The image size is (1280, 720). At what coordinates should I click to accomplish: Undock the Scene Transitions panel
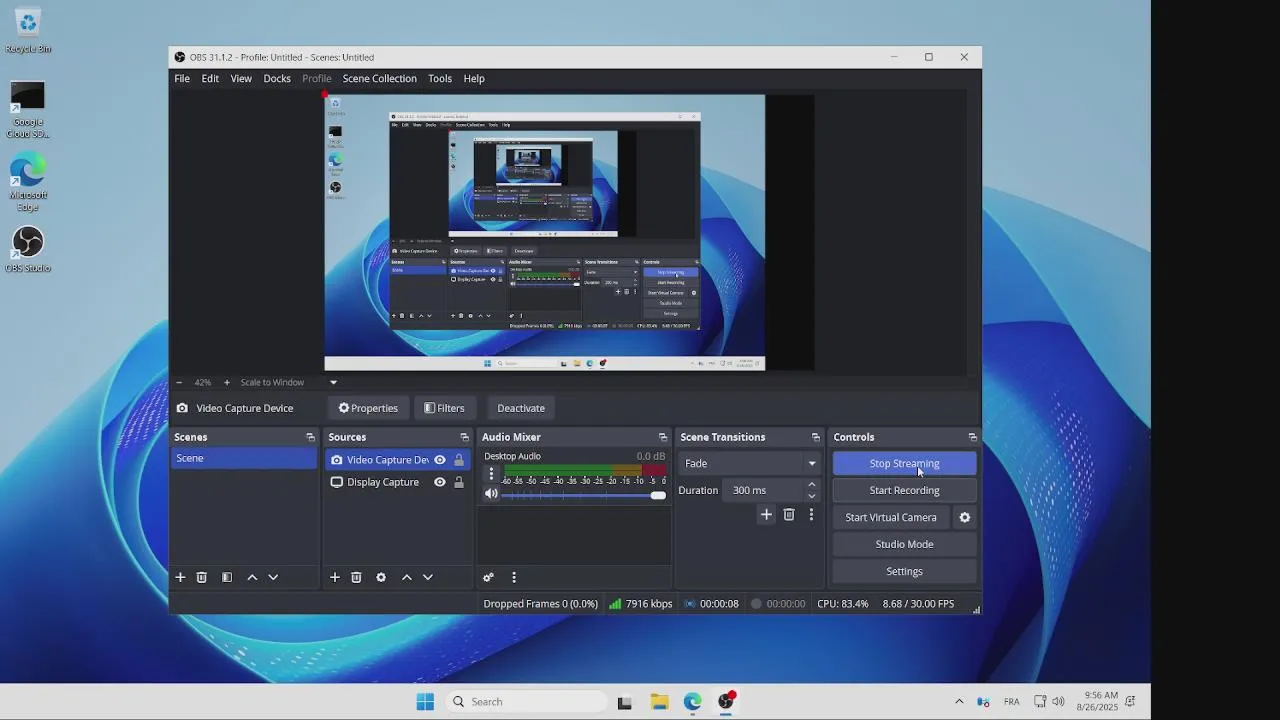coord(815,437)
